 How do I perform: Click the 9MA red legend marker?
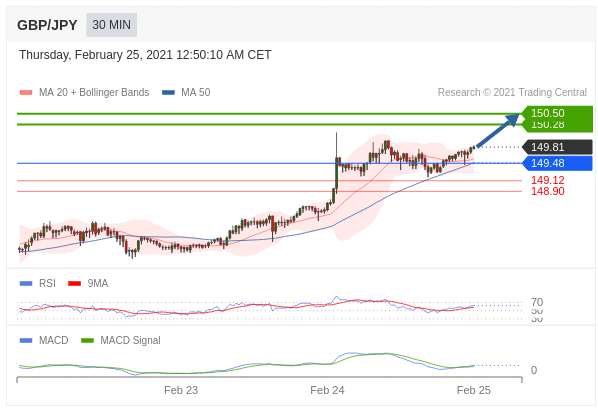74,283
